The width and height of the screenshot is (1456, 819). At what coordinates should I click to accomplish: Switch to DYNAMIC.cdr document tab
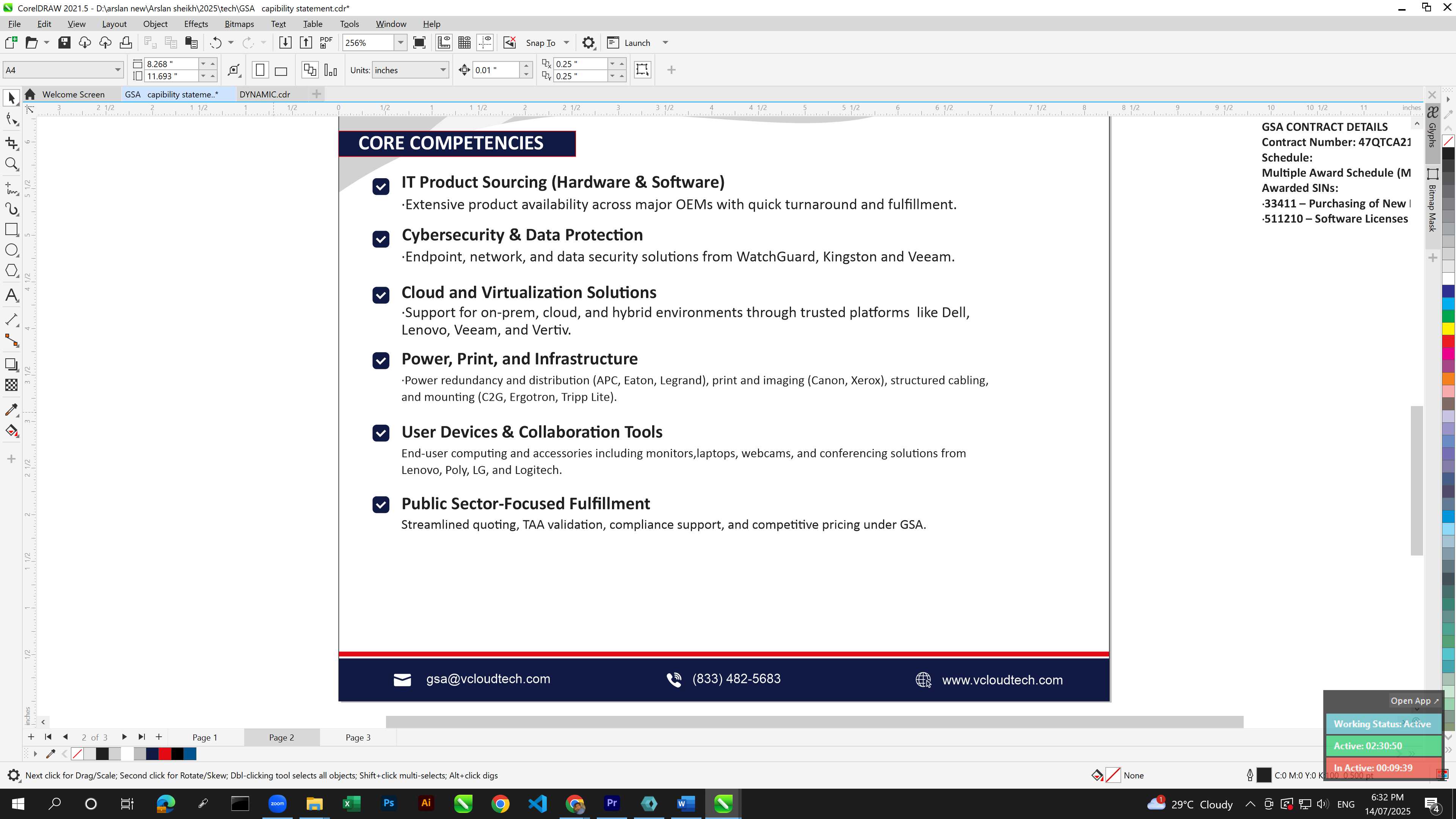tap(265, 94)
